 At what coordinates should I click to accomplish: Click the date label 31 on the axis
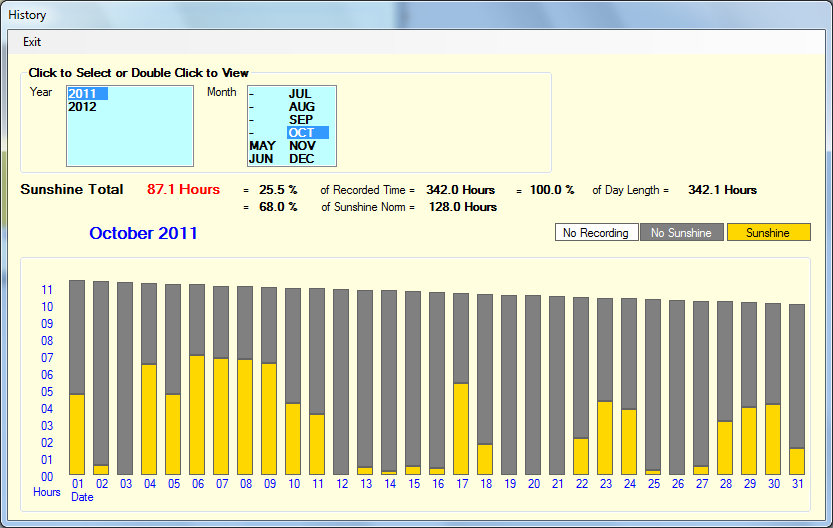(x=797, y=484)
